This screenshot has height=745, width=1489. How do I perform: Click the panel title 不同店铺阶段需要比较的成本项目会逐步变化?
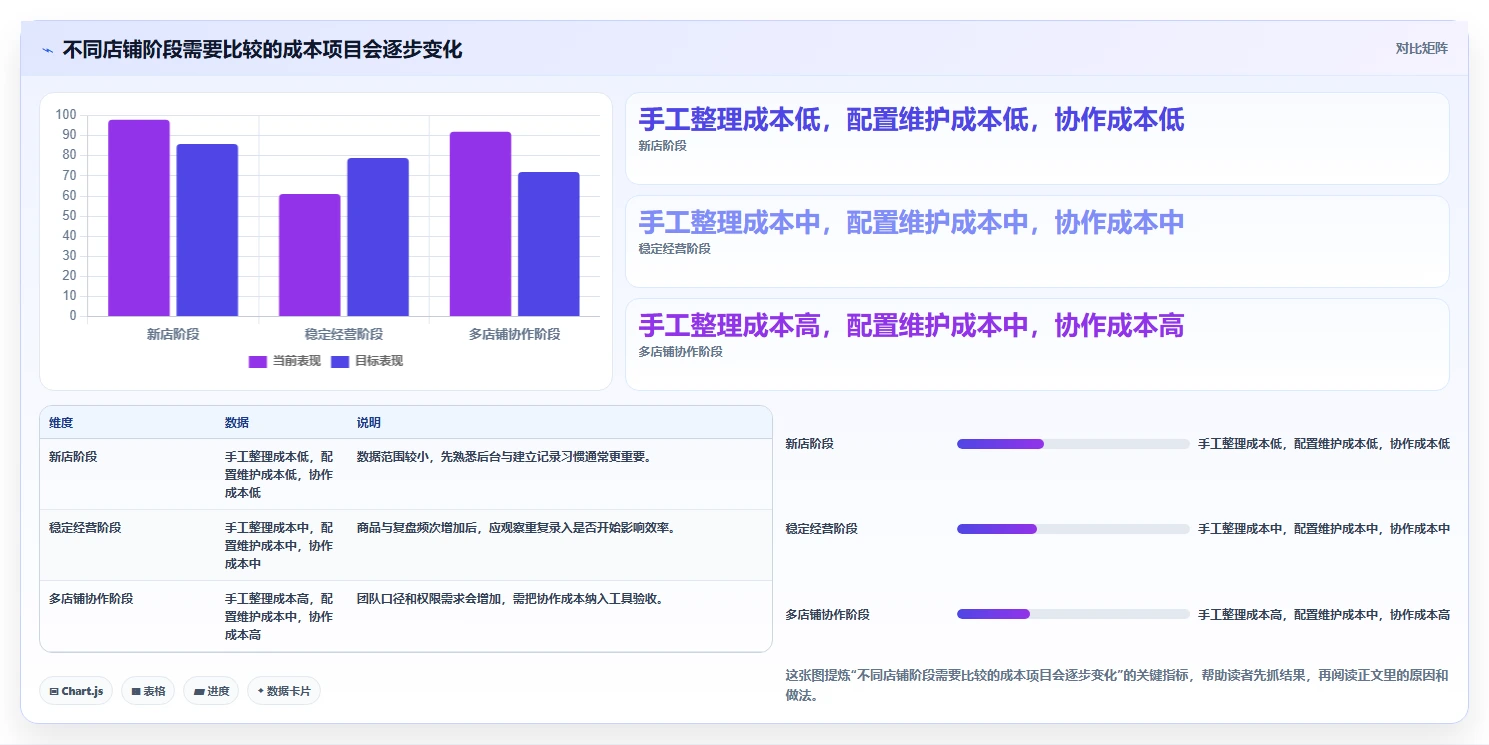tap(262, 50)
